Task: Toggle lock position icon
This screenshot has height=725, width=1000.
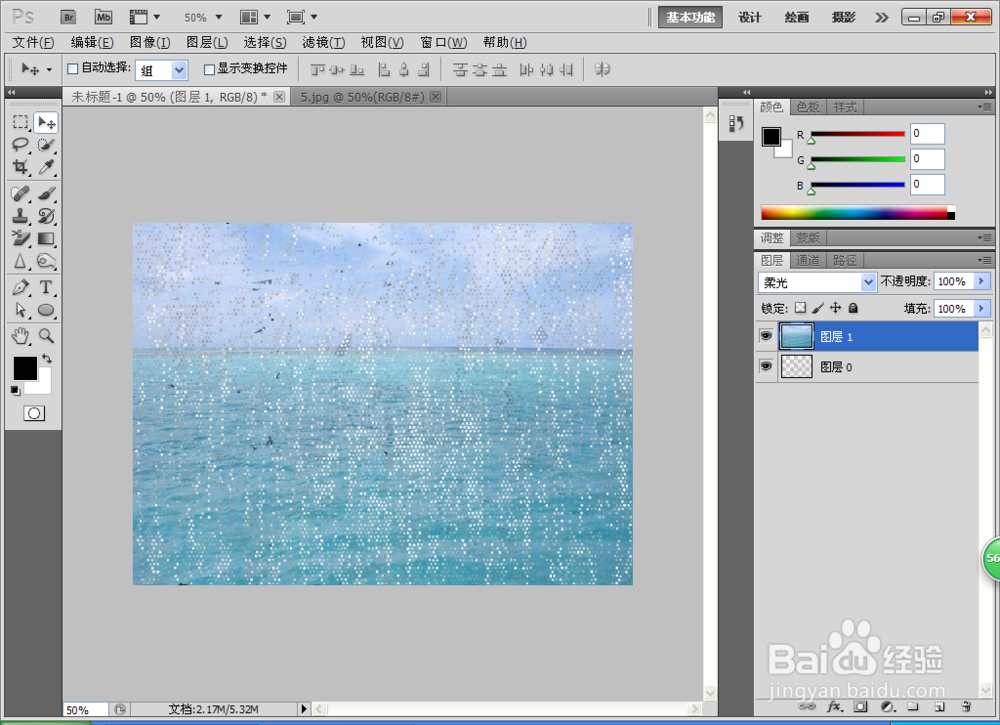Action: [x=835, y=308]
